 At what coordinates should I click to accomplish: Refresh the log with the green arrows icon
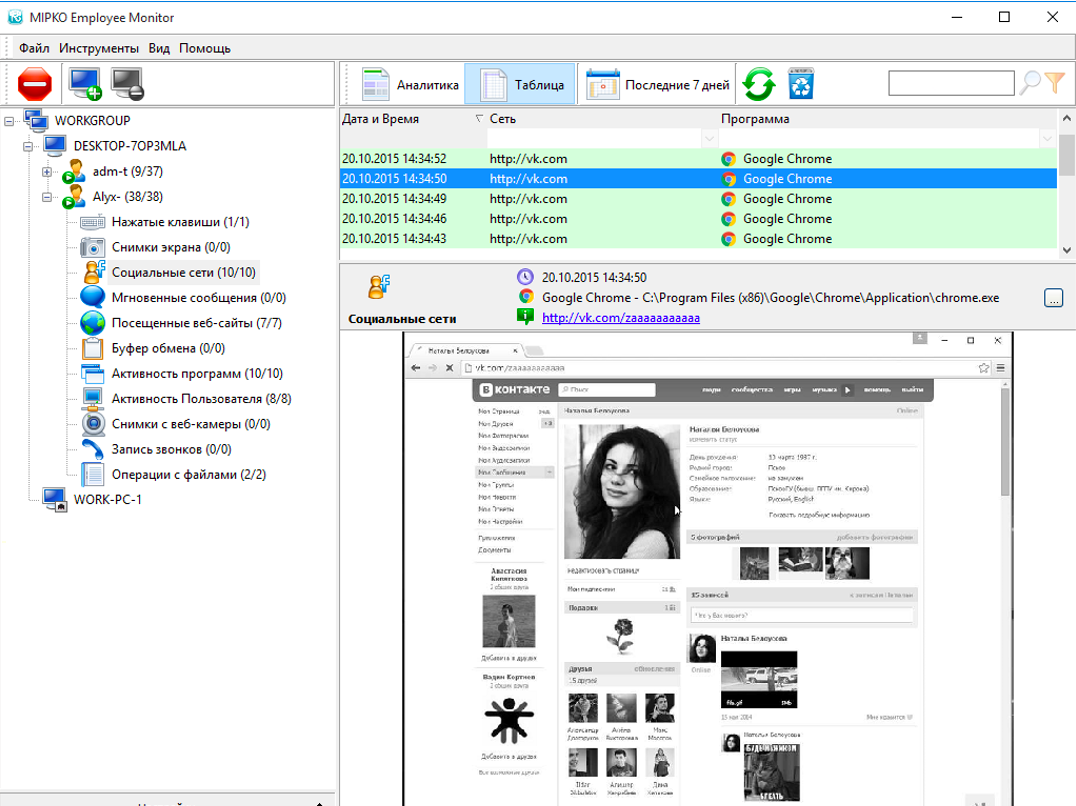point(759,84)
